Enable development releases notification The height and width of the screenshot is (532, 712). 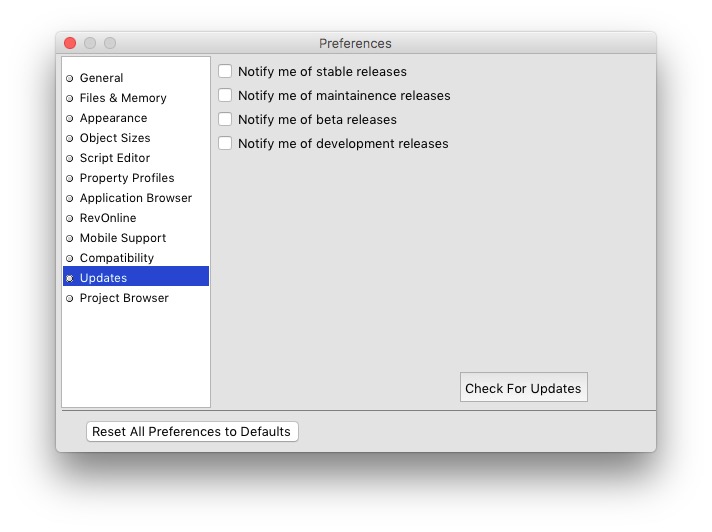[x=226, y=144]
